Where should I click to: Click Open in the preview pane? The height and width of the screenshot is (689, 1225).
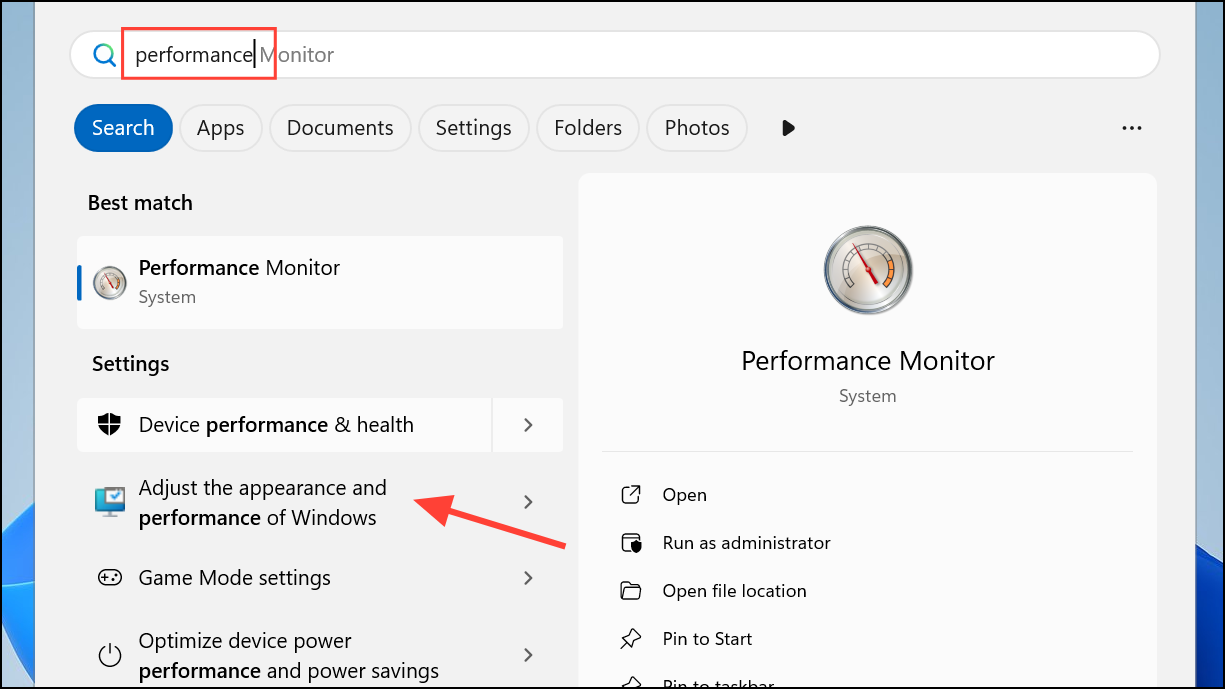[684, 495]
